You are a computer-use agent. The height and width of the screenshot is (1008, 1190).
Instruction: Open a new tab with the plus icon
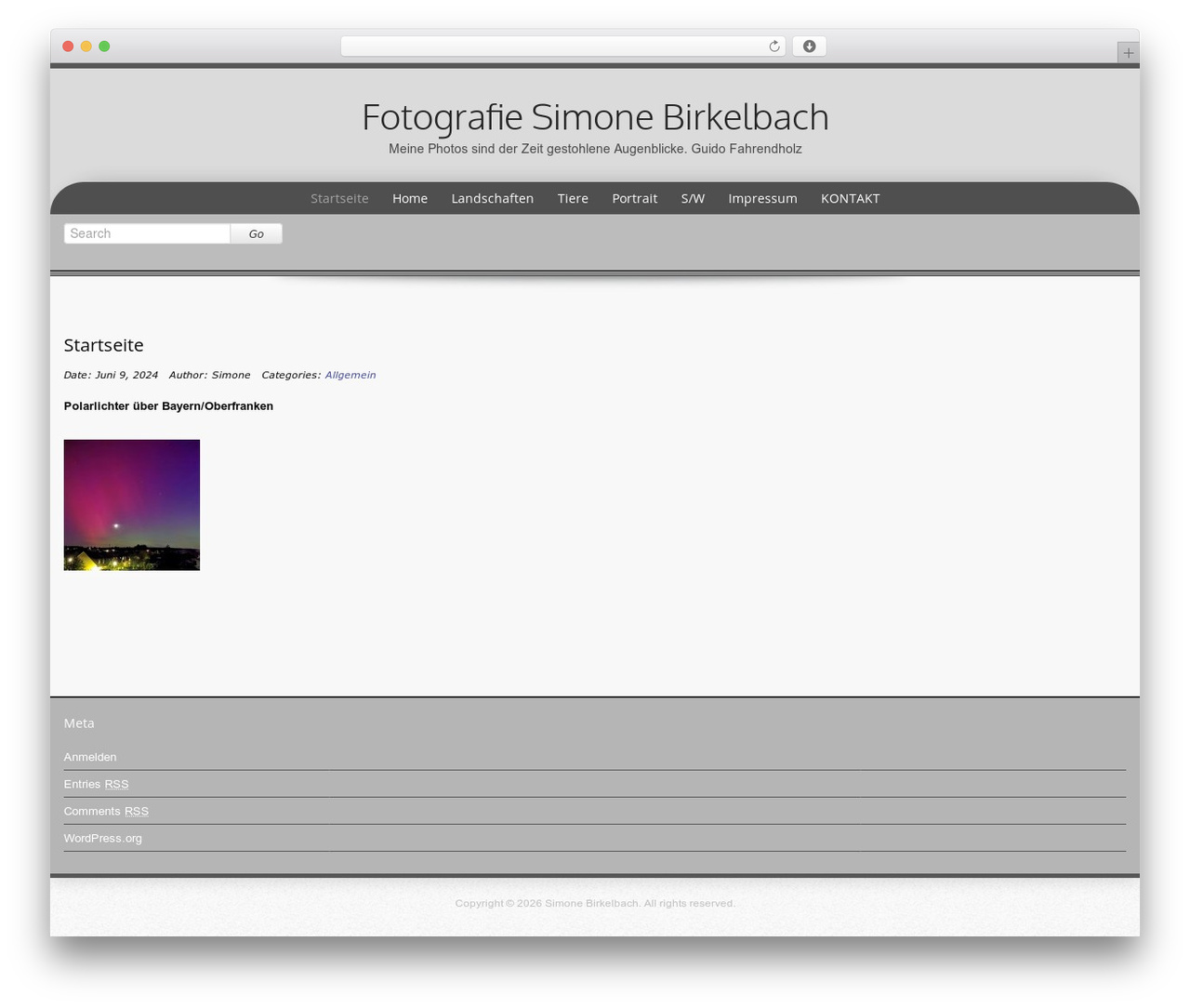click(x=1128, y=53)
